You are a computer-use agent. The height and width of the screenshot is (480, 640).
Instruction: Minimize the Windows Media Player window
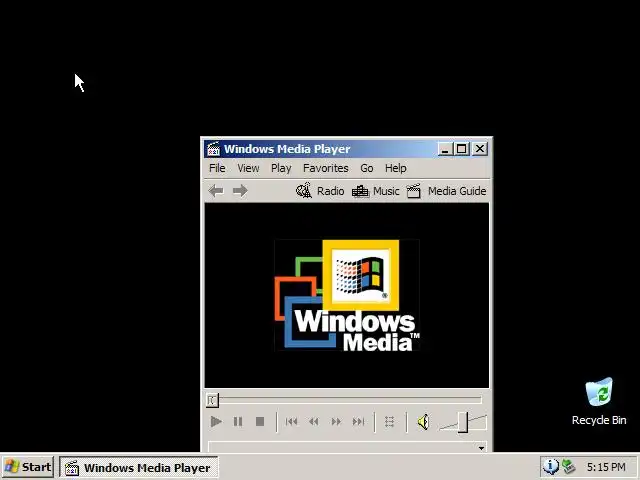pos(445,149)
